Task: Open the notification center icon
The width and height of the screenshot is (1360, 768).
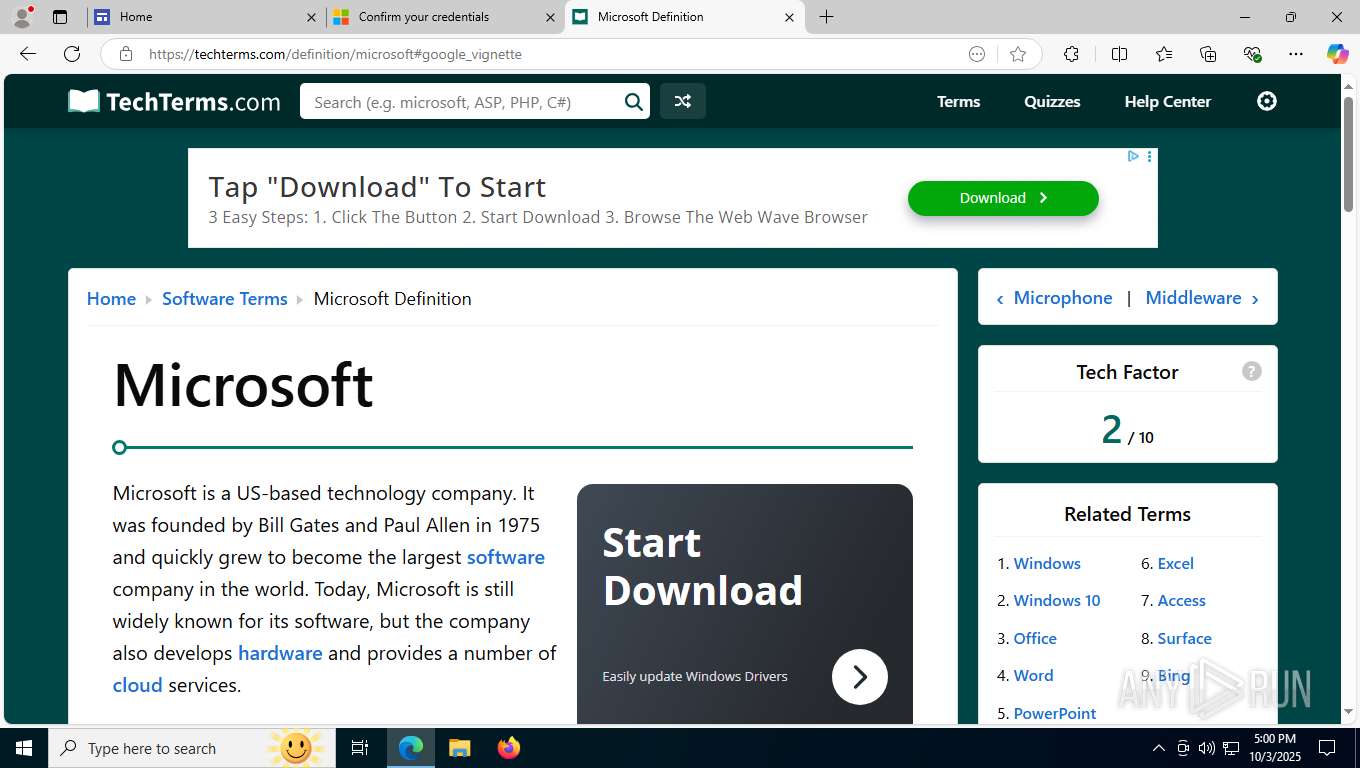Action: pyautogui.click(x=1327, y=748)
